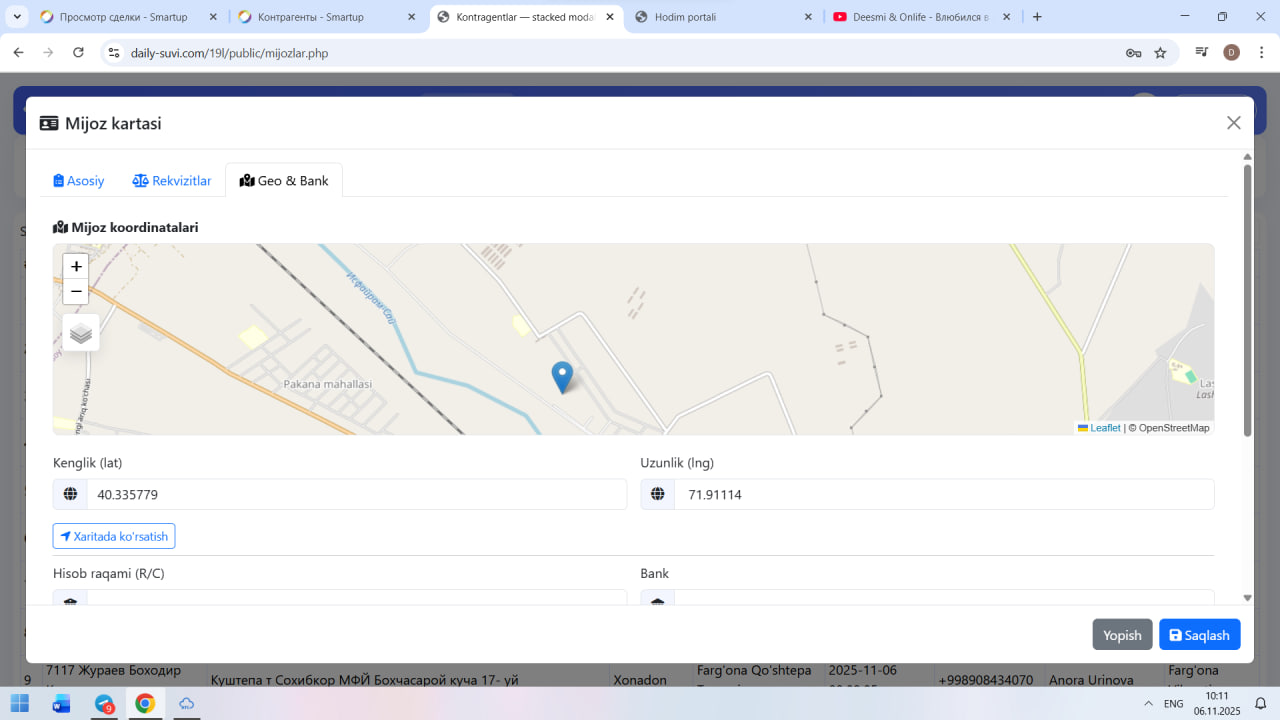This screenshot has height=720, width=1280.
Task: Click "+998908434070" in the background table
Action: tap(986, 680)
